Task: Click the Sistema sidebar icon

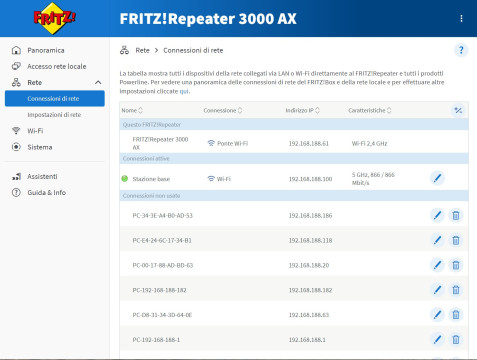Action: [16, 147]
